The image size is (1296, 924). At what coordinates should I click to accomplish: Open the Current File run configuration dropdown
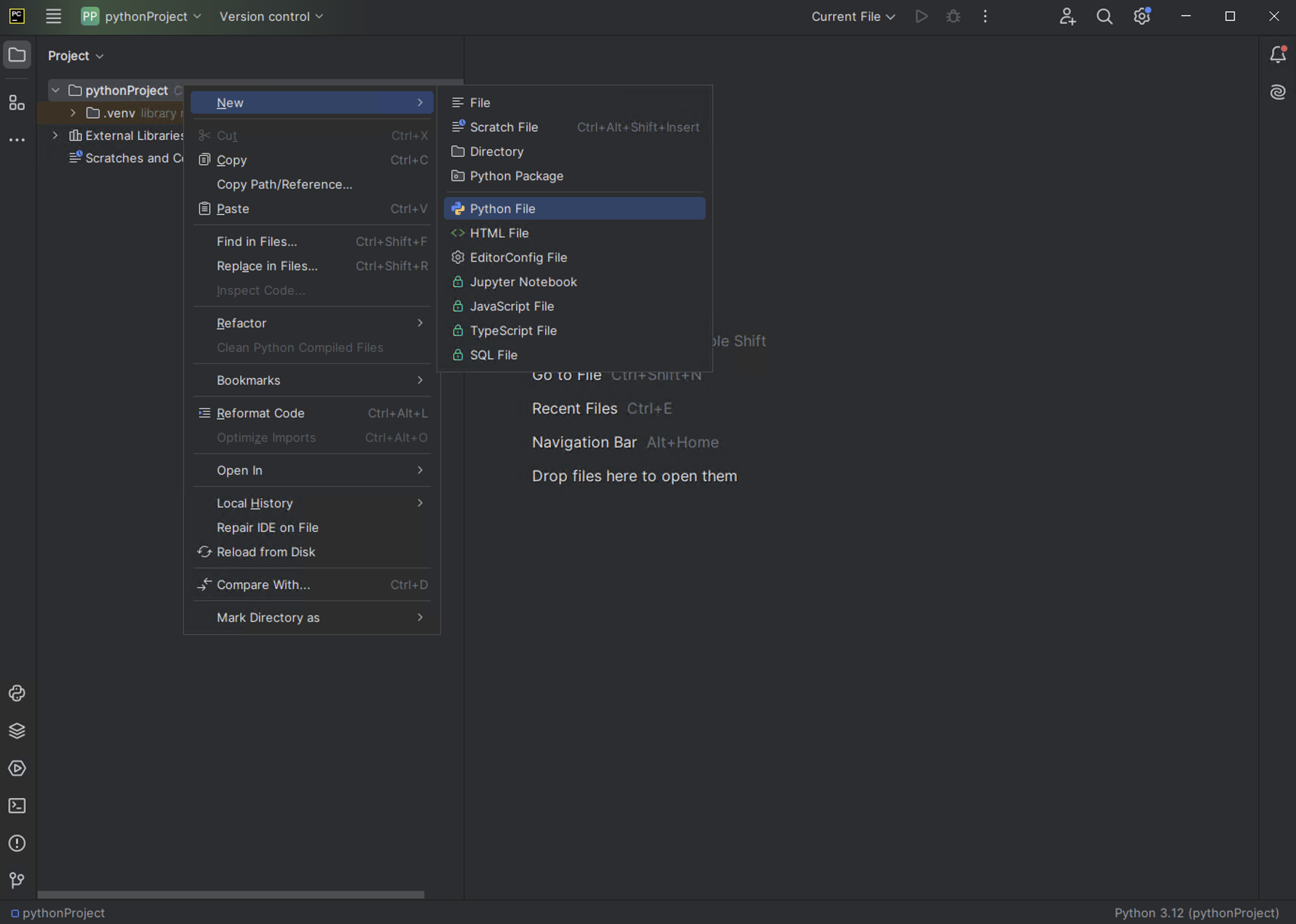(853, 16)
